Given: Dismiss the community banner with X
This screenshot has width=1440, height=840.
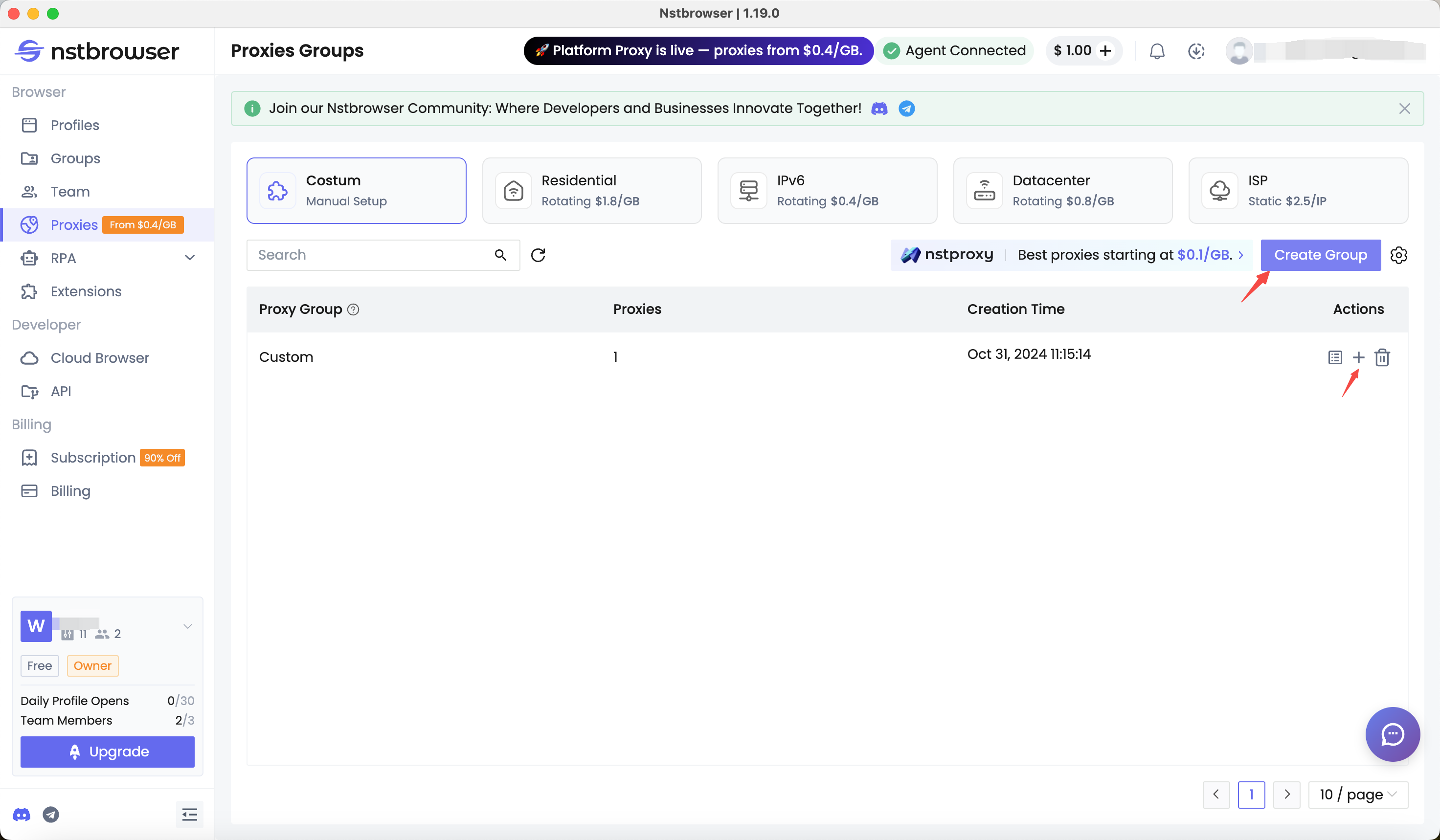Looking at the screenshot, I should point(1404,109).
